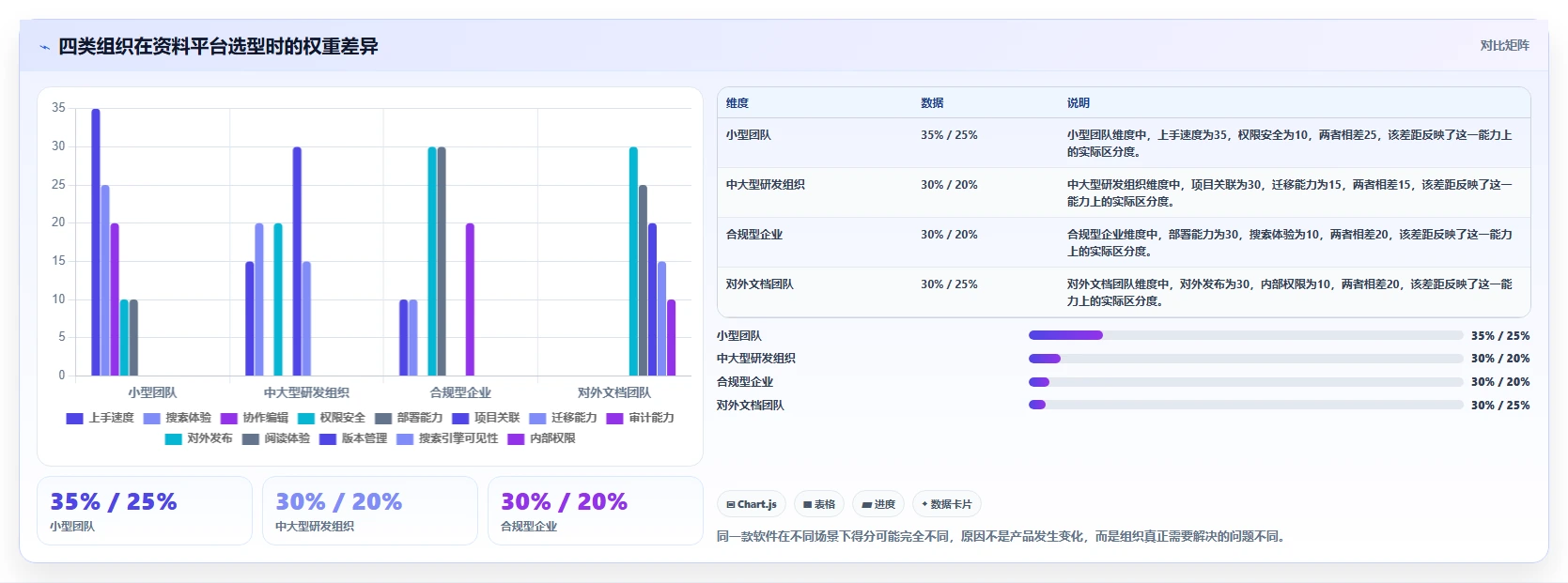Click the 小型团队 x-axis label on the chart

coord(152,392)
